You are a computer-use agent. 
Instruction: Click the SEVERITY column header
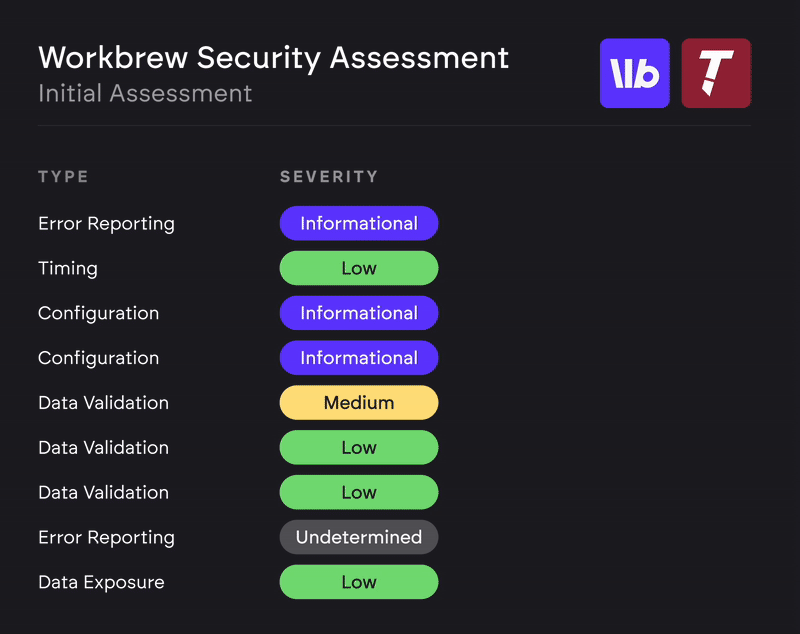329,177
